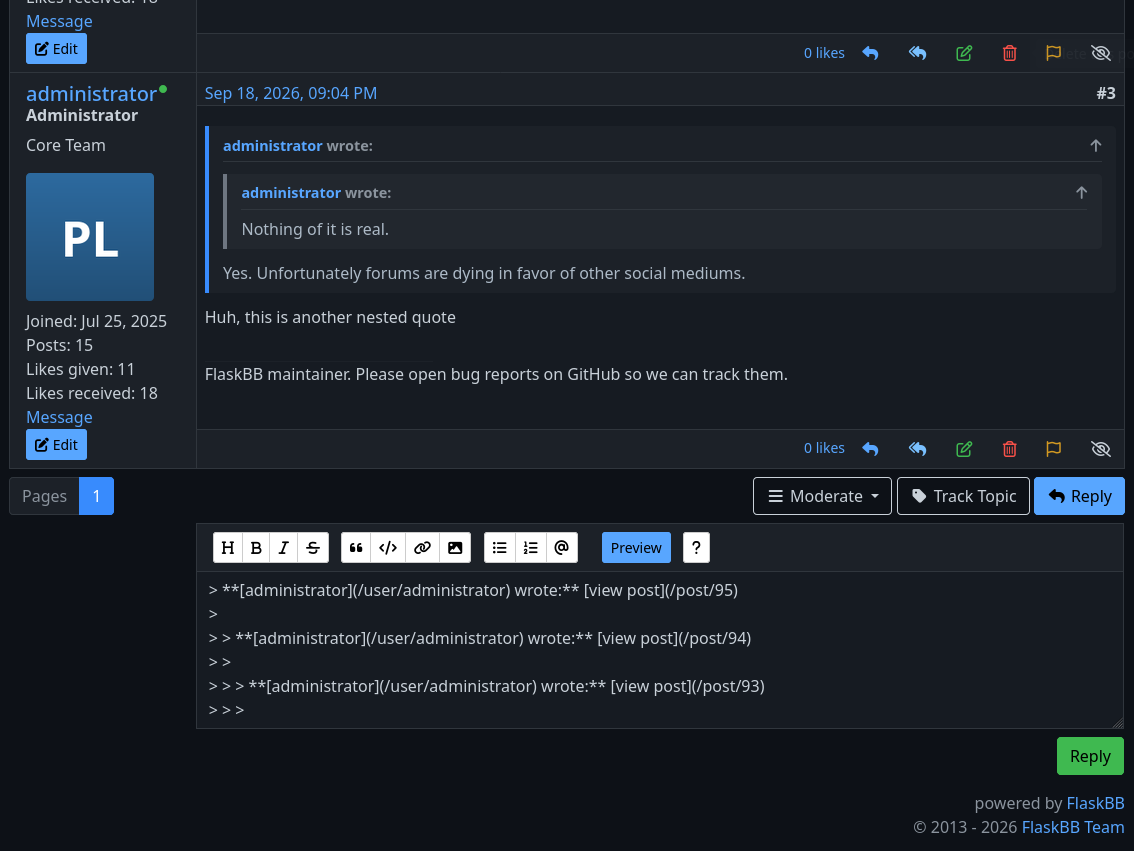Edit post #3 using the green pencil icon
The width and height of the screenshot is (1134, 851).
pyautogui.click(x=964, y=449)
